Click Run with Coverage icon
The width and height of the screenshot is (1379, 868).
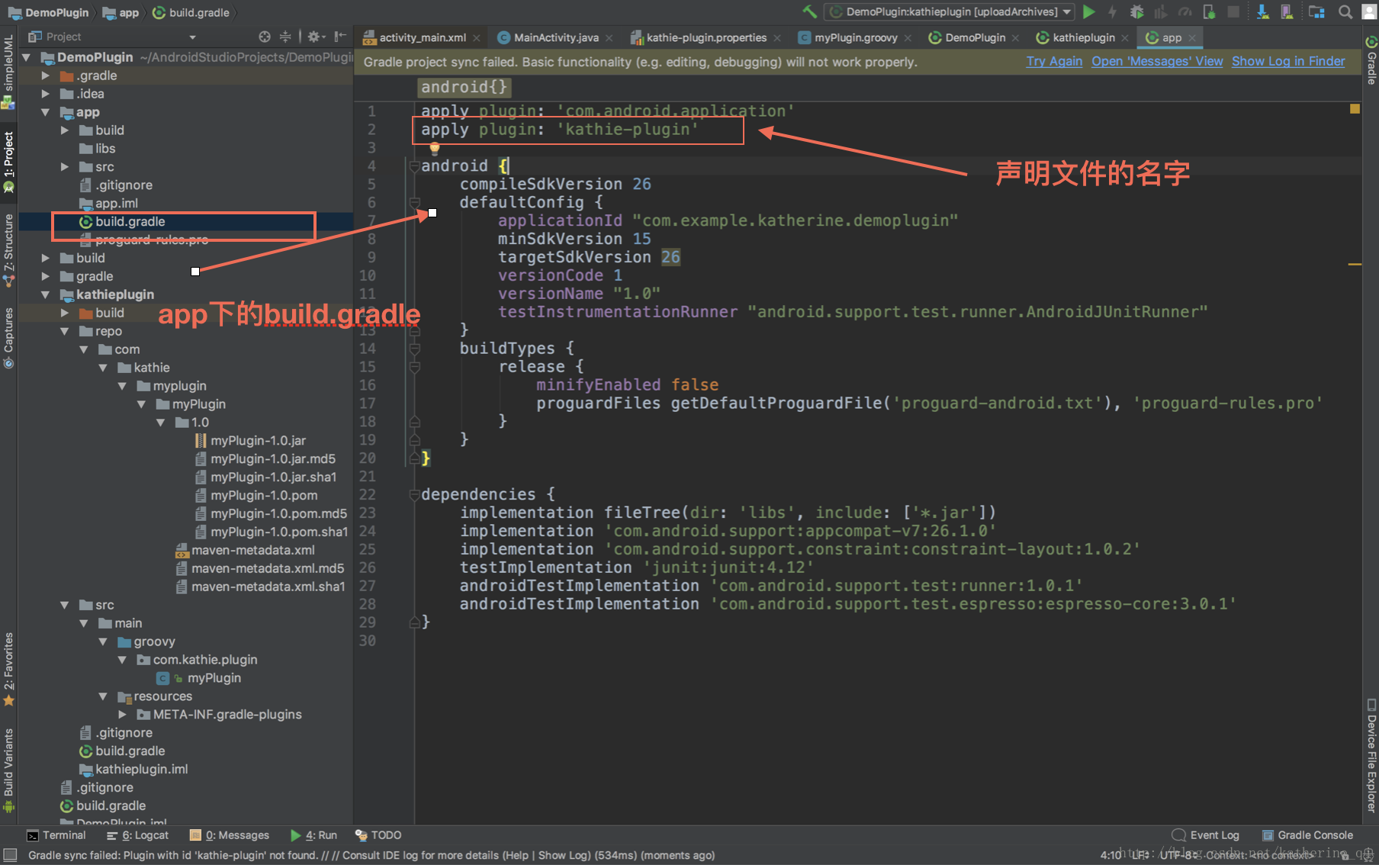pos(1161,12)
